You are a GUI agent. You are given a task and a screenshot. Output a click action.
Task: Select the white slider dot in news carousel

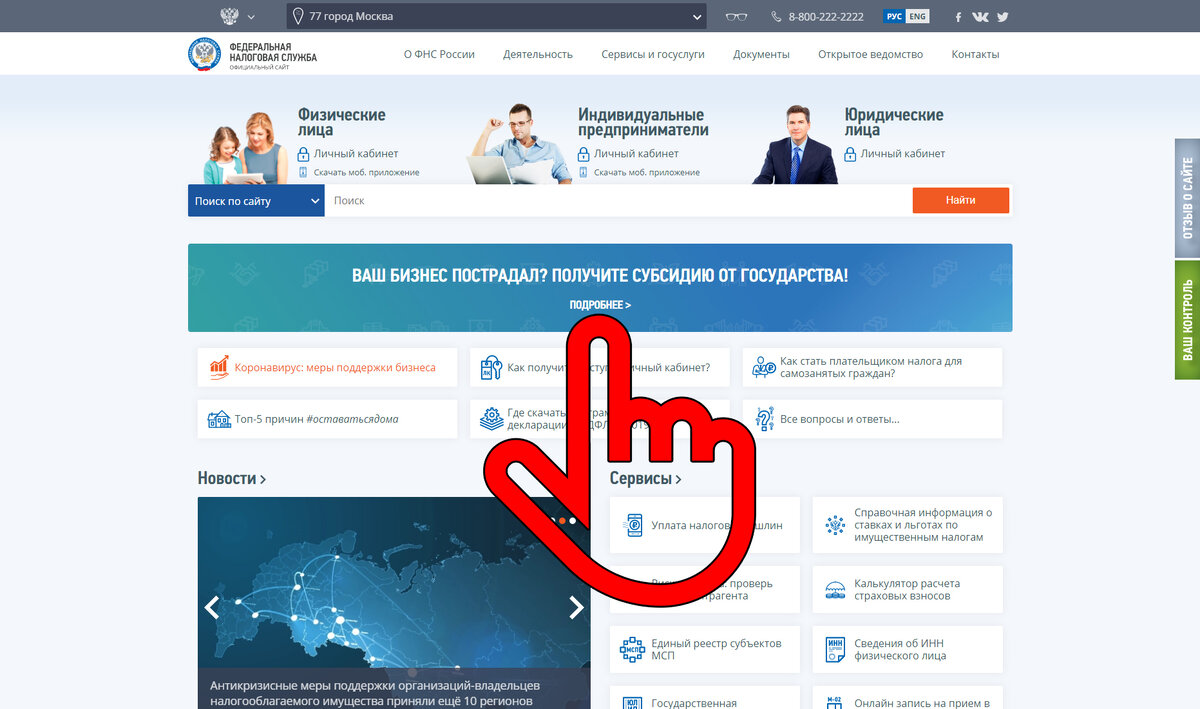[x=573, y=521]
